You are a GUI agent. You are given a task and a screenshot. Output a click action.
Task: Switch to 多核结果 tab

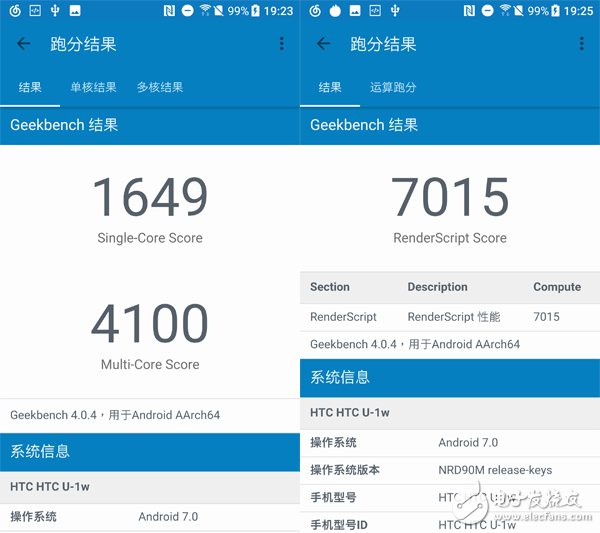coord(160,88)
